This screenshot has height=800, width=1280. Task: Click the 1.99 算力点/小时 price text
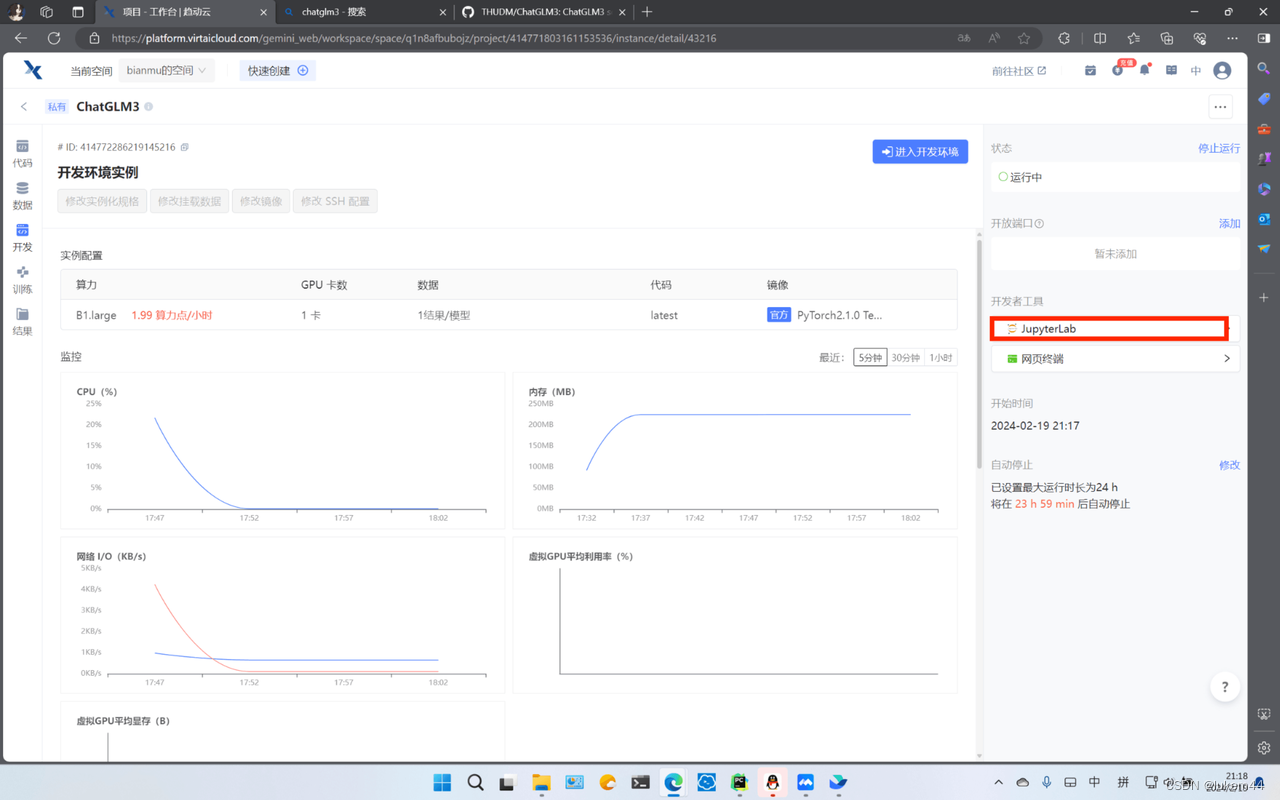click(172, 315)
